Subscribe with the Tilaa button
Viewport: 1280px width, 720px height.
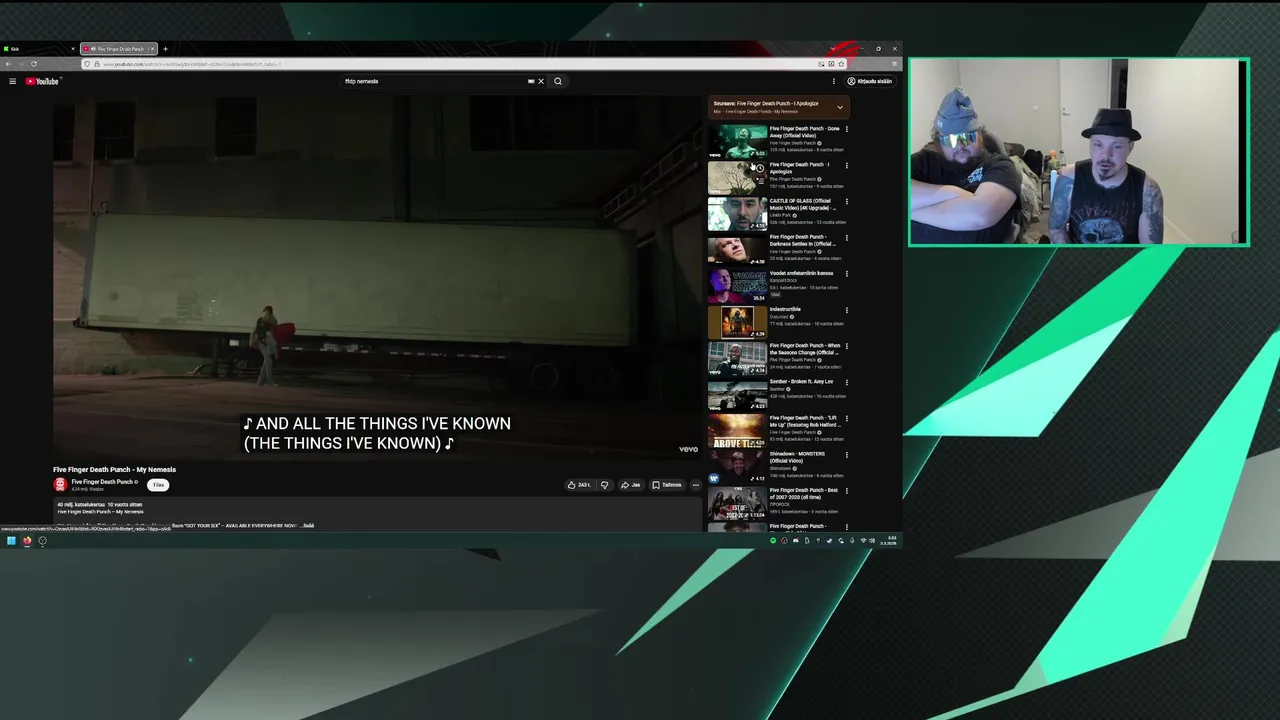[158, 485]
